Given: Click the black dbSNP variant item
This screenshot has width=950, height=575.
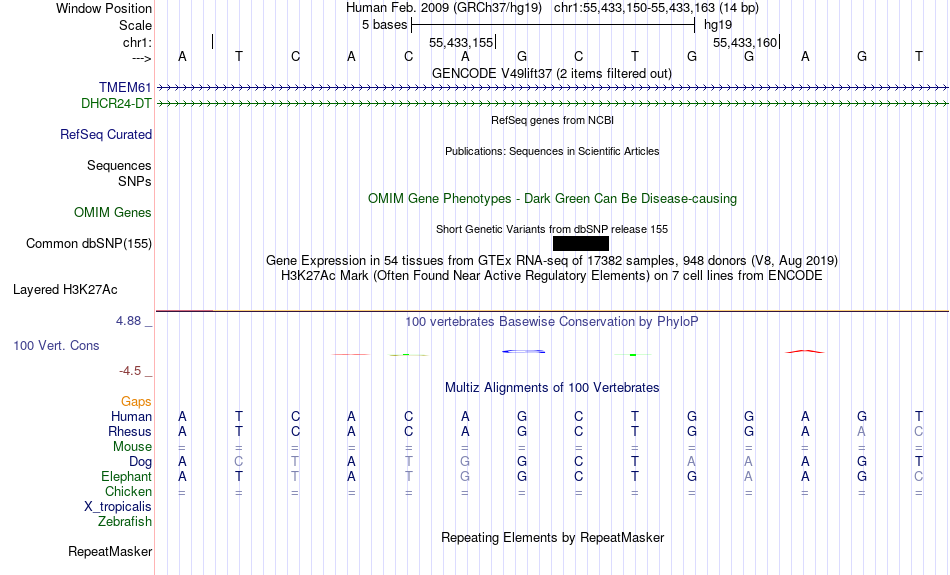Looking at the screenshot, I should click(581, 244).
